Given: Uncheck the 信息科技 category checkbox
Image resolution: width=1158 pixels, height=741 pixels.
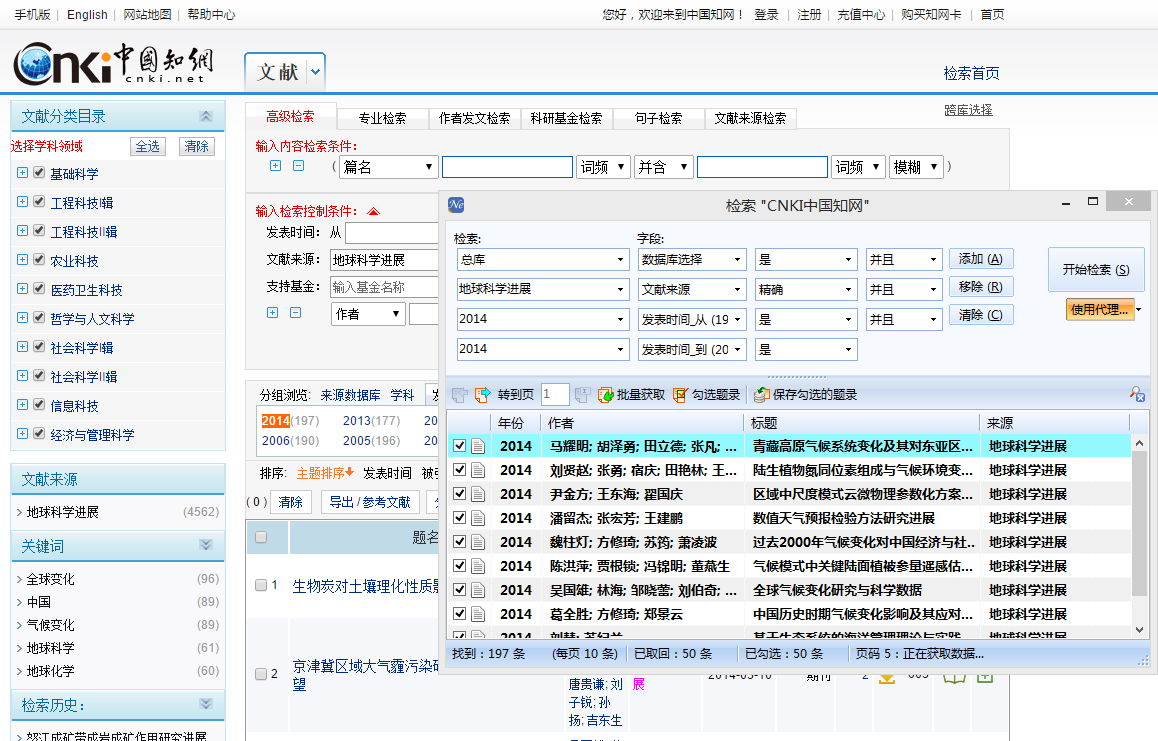Looking at the screenshot, I should [39, 405].
